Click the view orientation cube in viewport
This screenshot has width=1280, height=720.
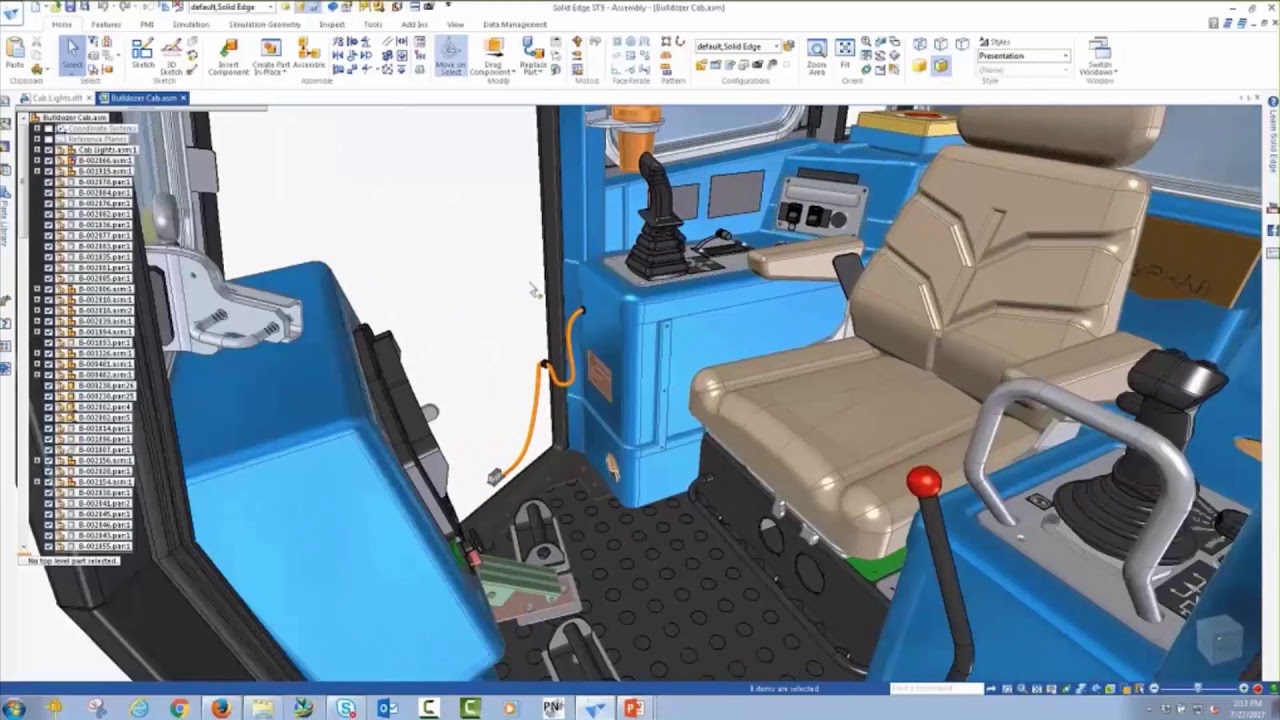pos(1219,641)
